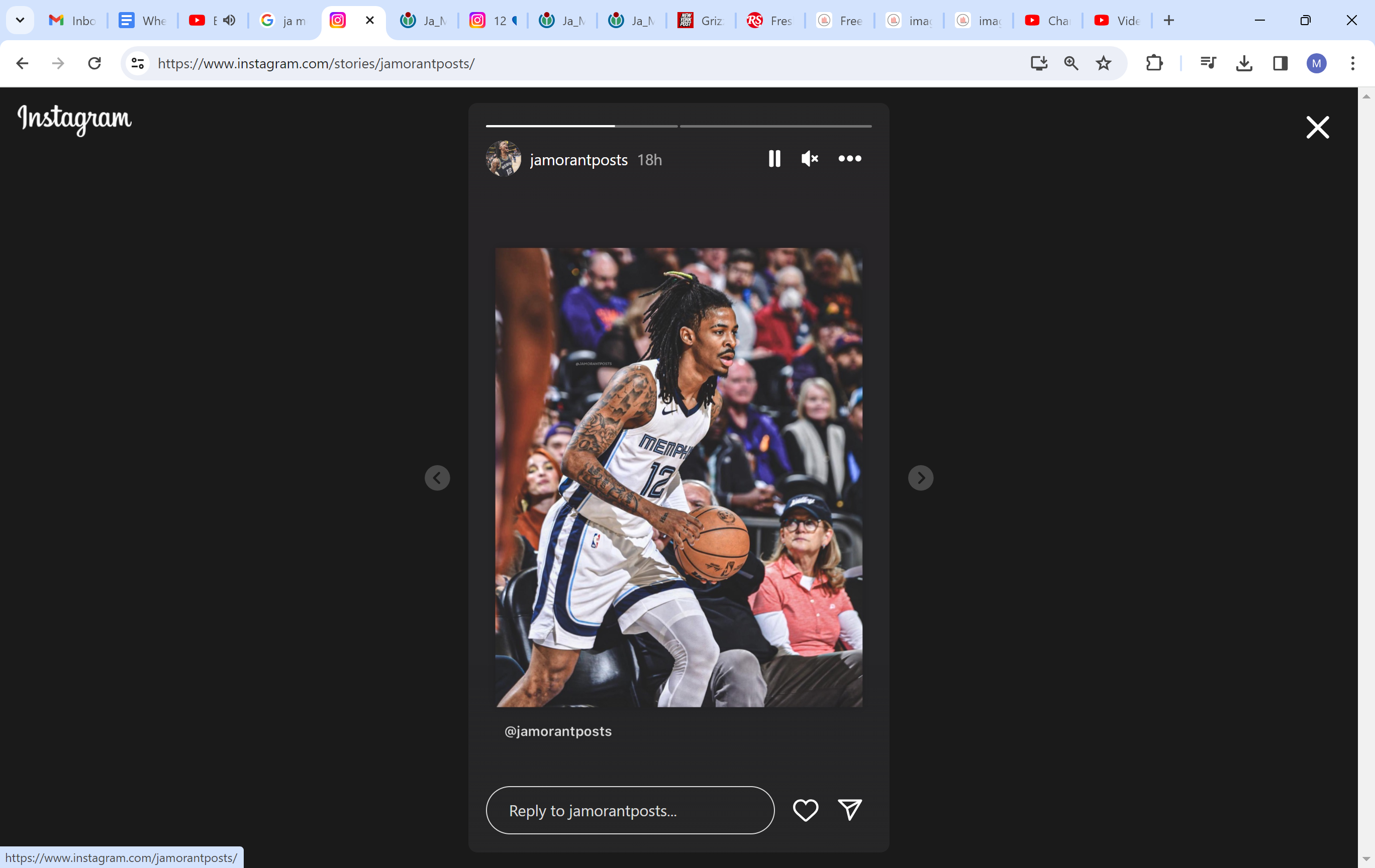This screenshot has height=868, width=1375.
Task: Click the story photo of the player
Action: [678, 478]
